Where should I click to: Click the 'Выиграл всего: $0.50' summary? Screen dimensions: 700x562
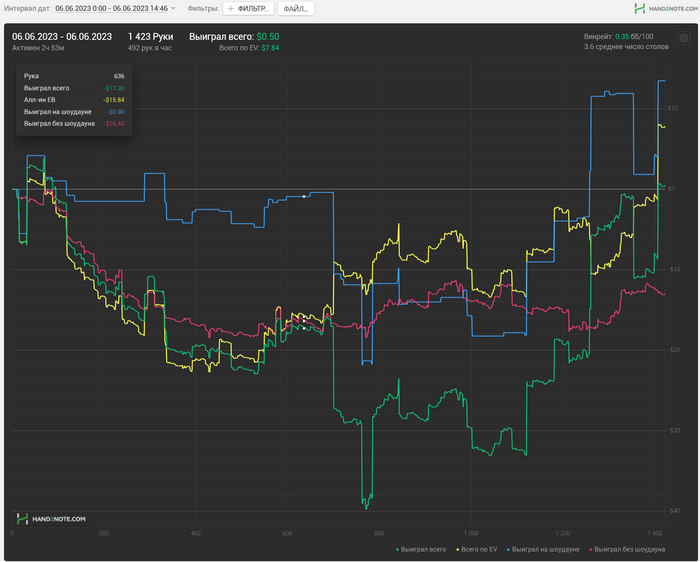coord(234,36)
